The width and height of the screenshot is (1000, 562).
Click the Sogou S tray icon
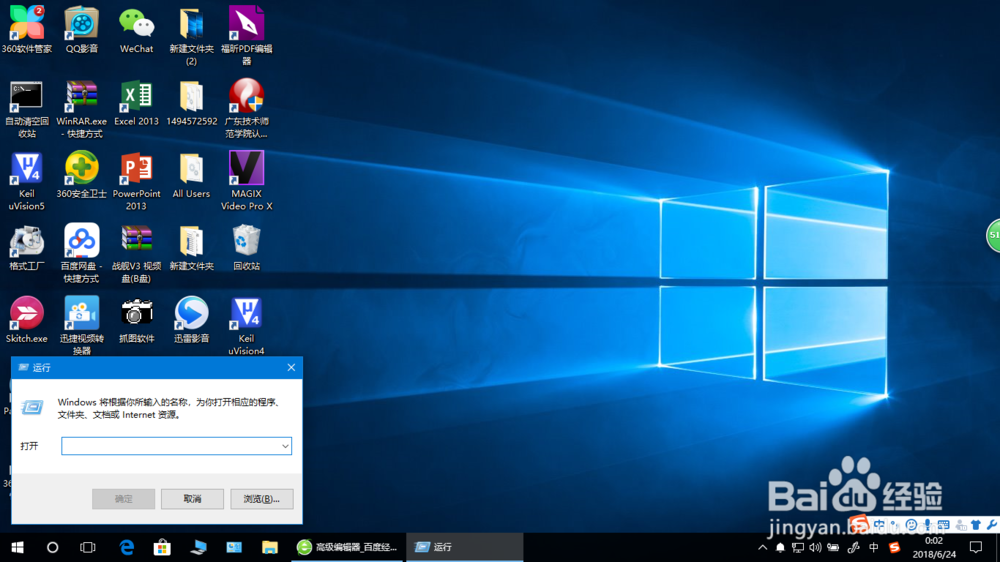tap(894, 547)
